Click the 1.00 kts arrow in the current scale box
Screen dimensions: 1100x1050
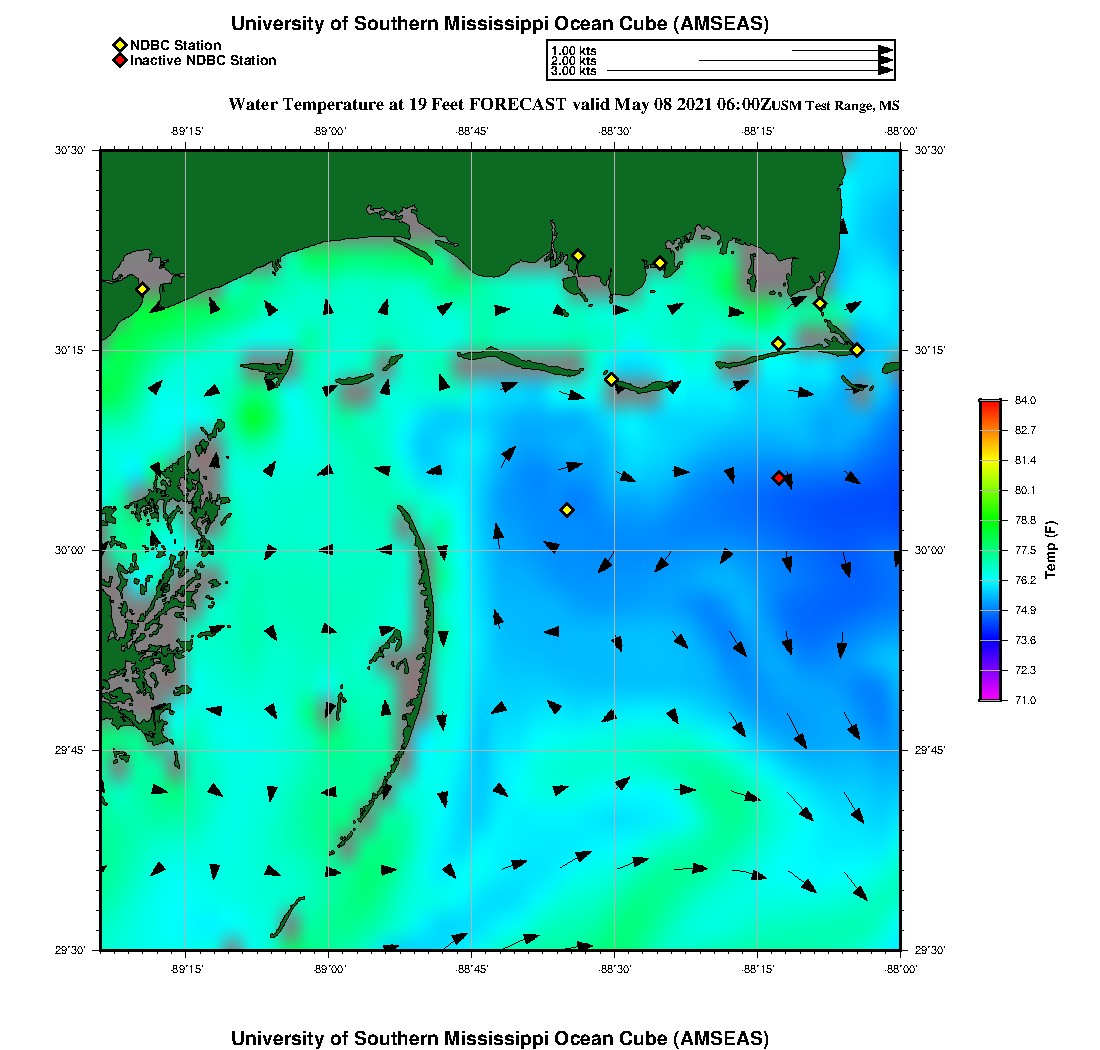pyautogui.click(x=842, y=50)
